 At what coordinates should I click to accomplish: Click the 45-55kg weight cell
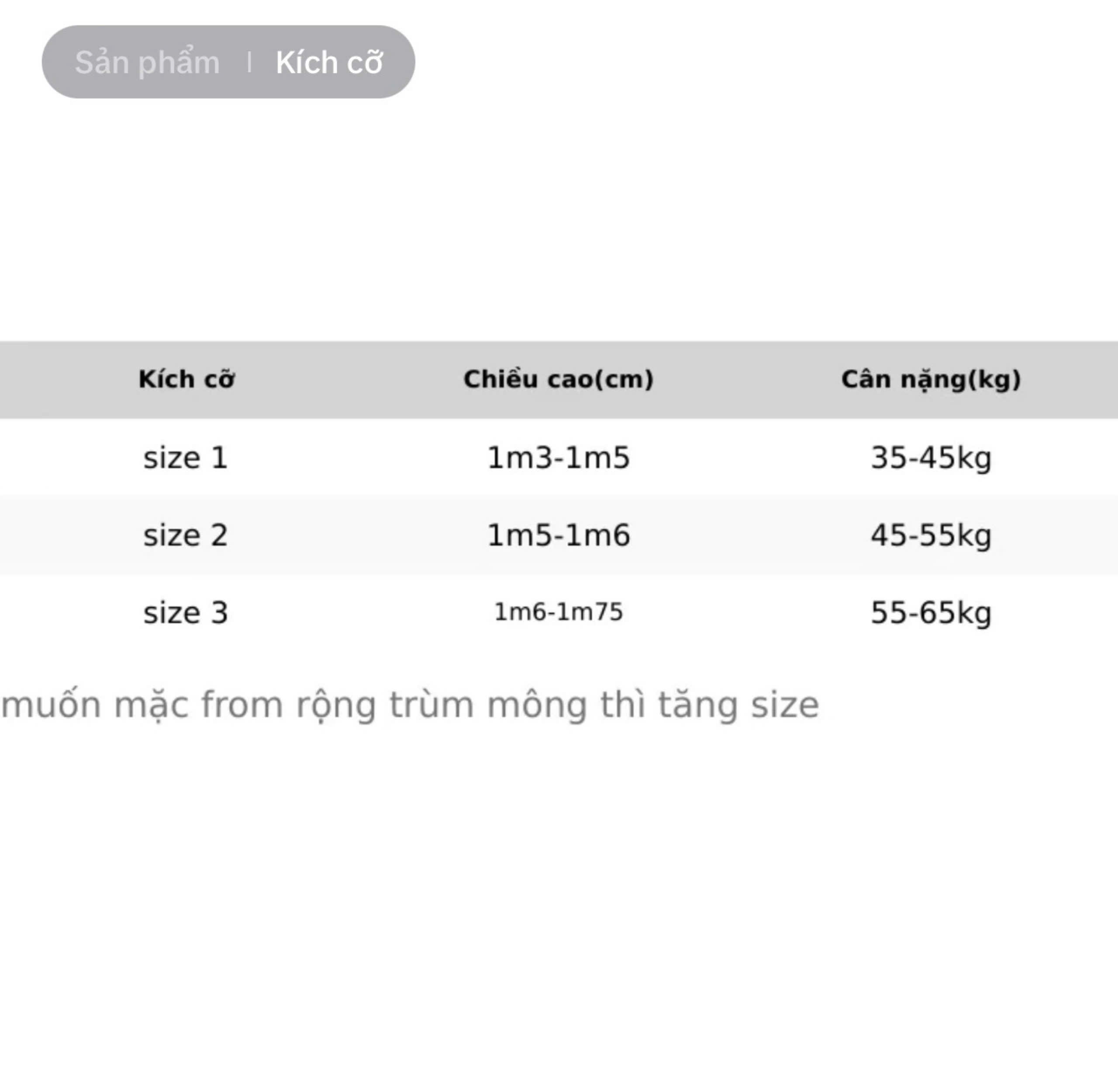click(x=931, y=536)
